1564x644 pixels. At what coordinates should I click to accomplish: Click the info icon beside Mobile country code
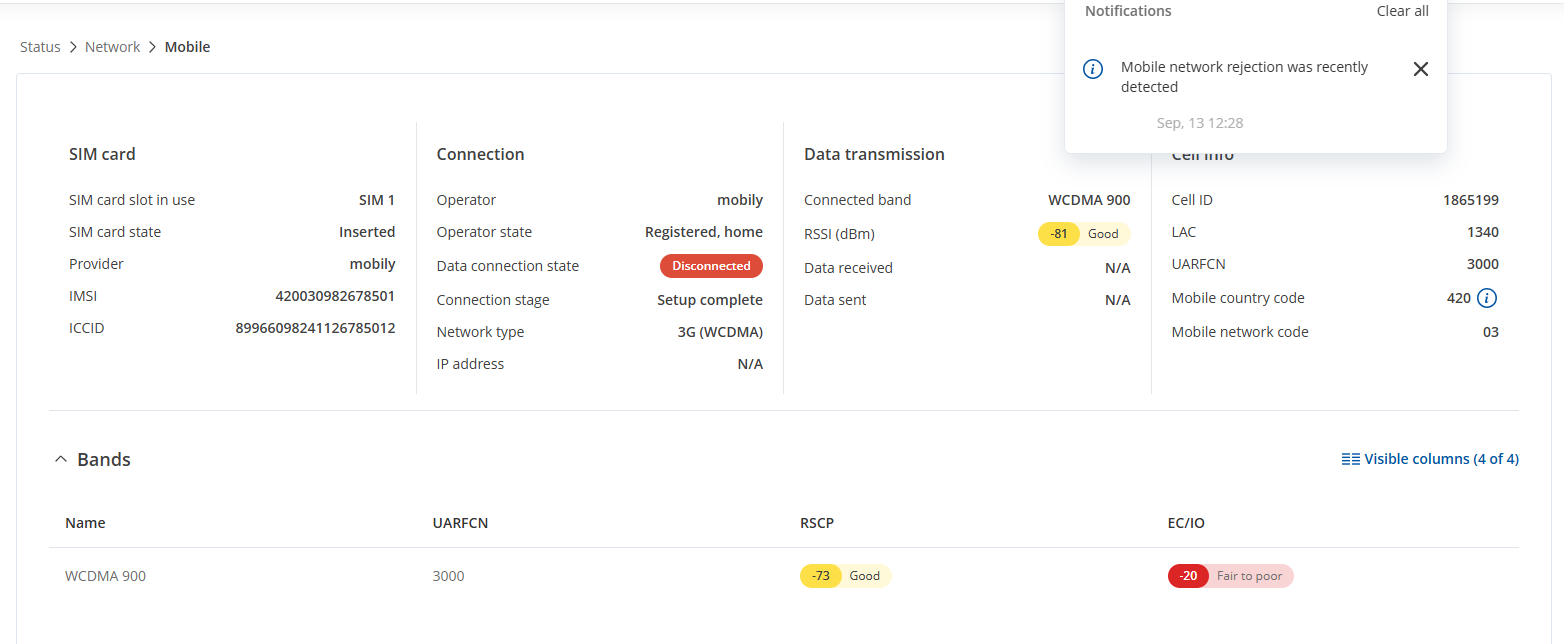click(1487, 298)
